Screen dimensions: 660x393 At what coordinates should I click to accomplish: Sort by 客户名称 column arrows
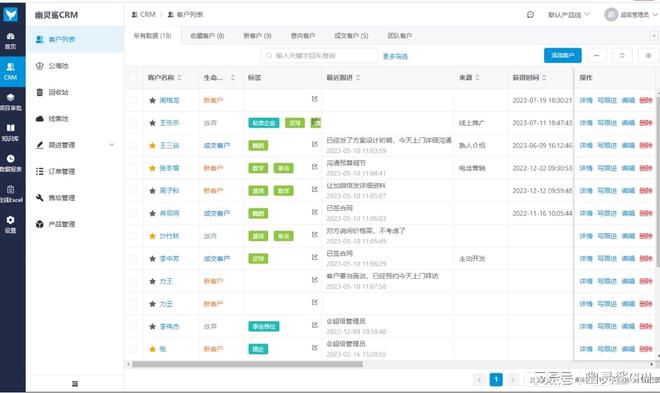[179, 77]
